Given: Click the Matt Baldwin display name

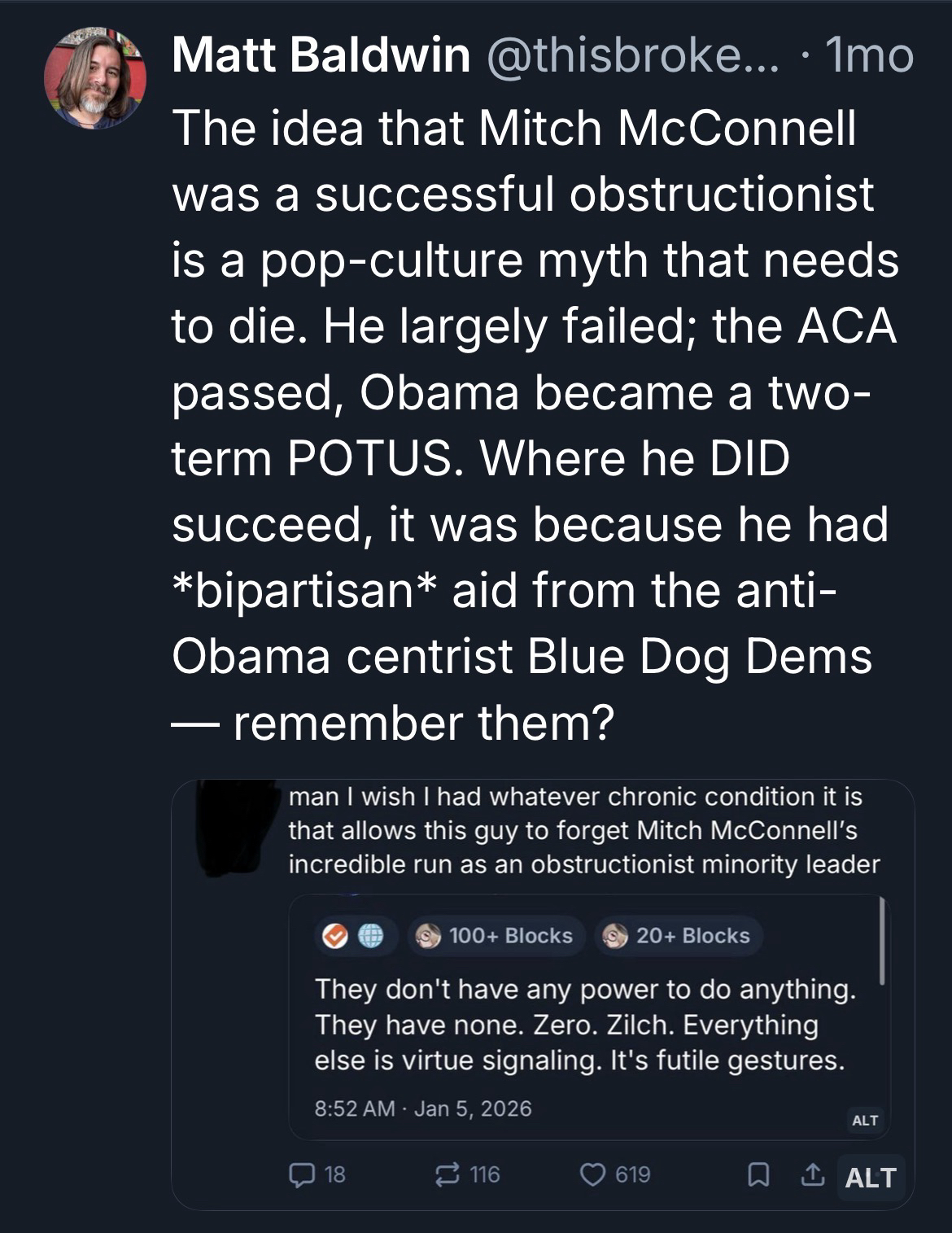Looking at the screenshot, I should 321,56.
